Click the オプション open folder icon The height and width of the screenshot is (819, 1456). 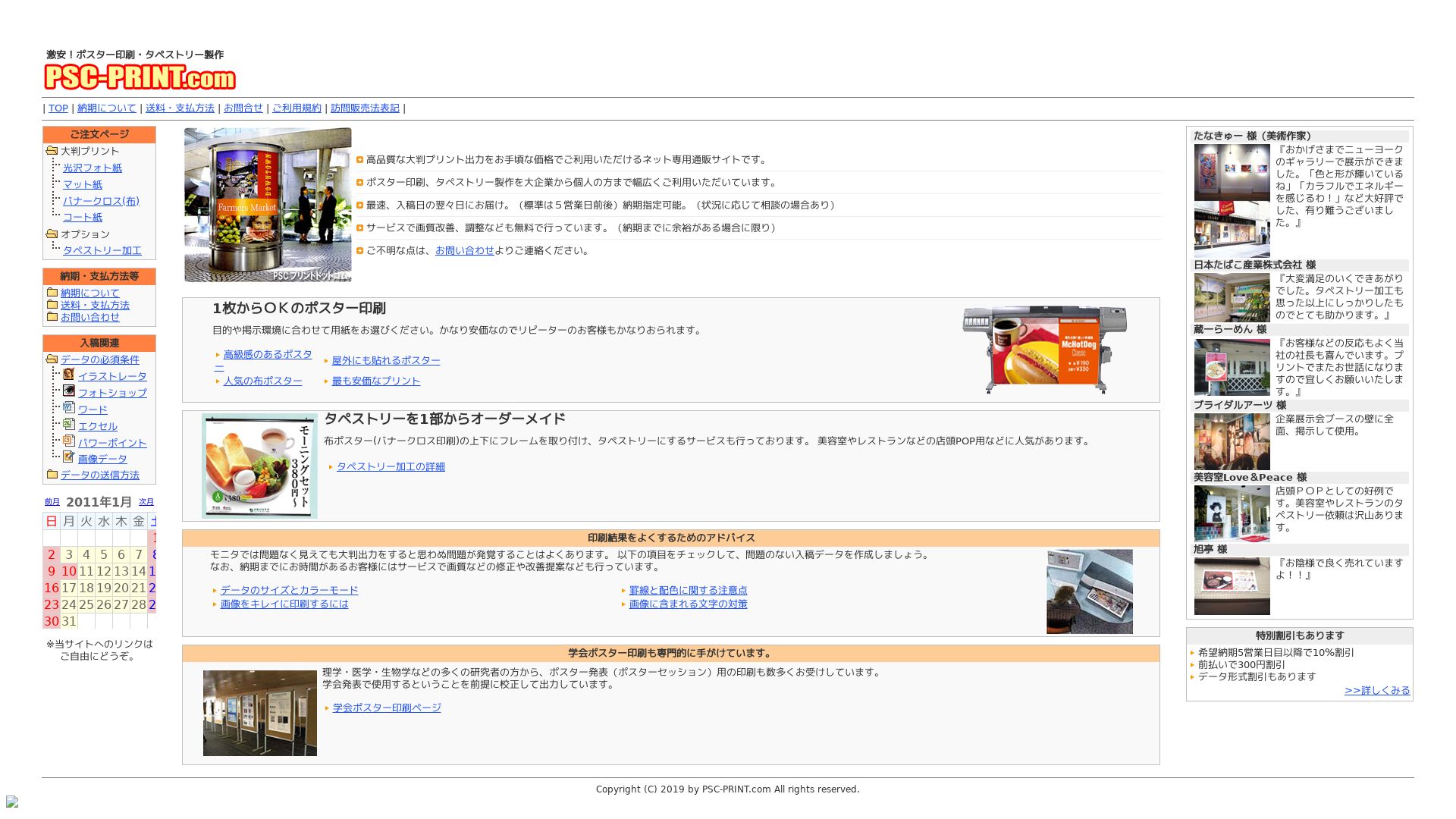(52, 234)
